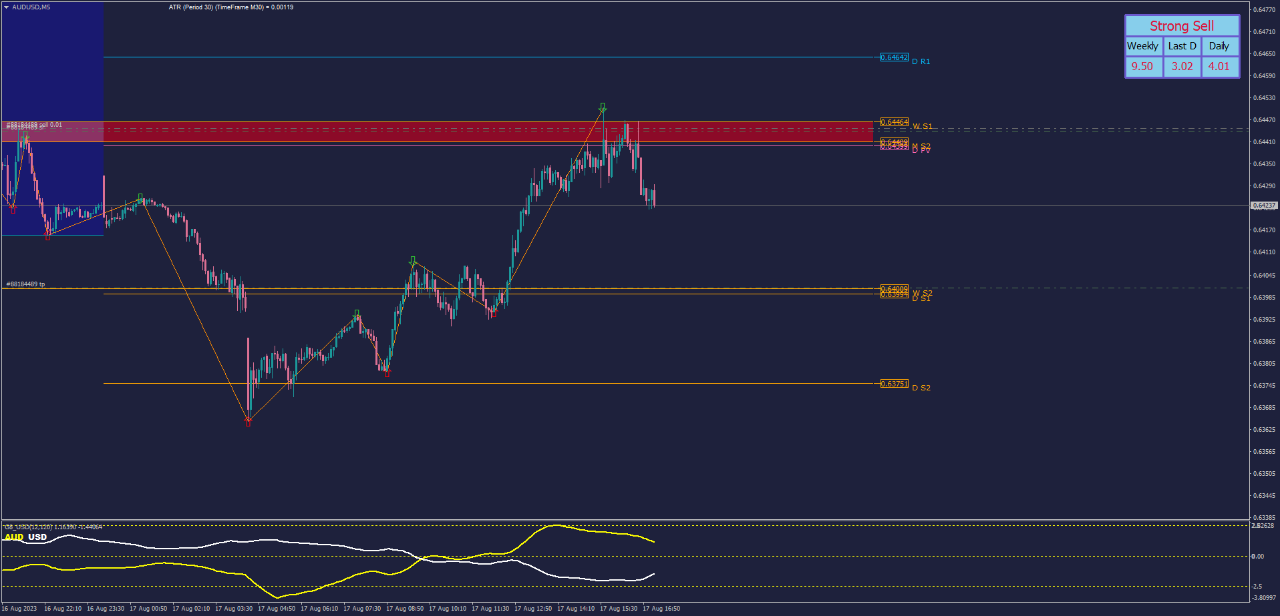This screenshot has height=616, width=1280.
Task: Click the 17 Aug 08:50 time axis label
Action: point(405,607)
